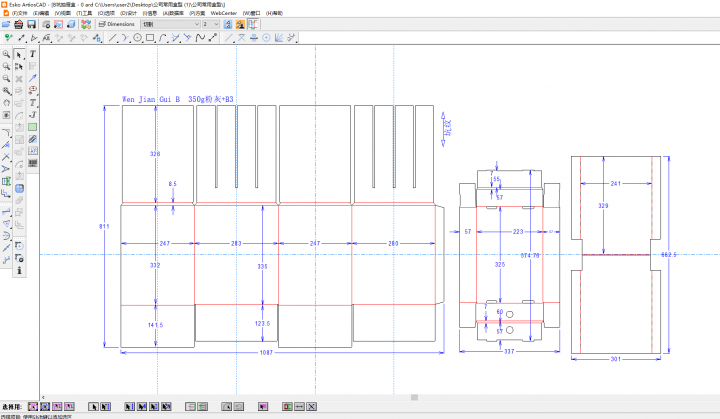Select the Circle drawing tool

137,38
